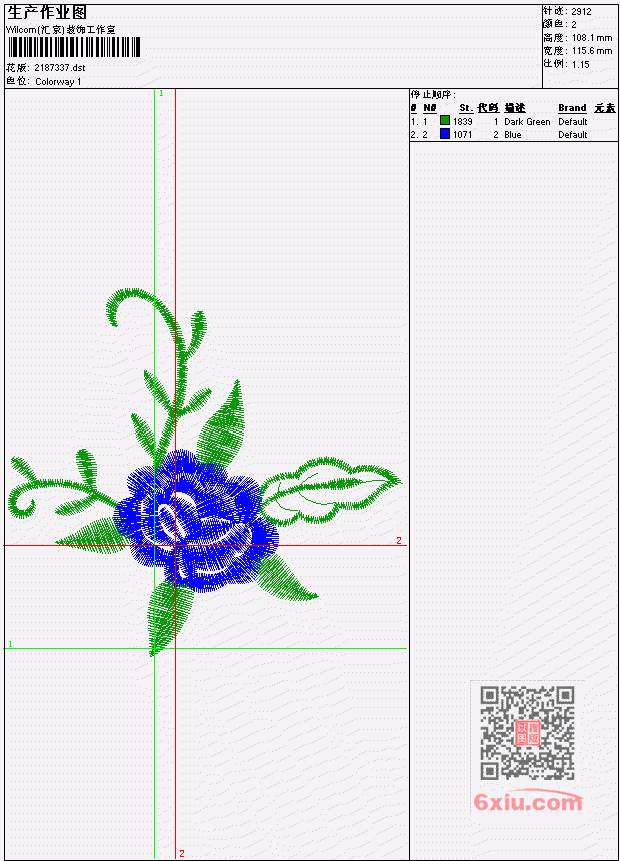Viewport: 620px width, 861px height.
Task: Click the "描述" column header
Action: (515, 108)
